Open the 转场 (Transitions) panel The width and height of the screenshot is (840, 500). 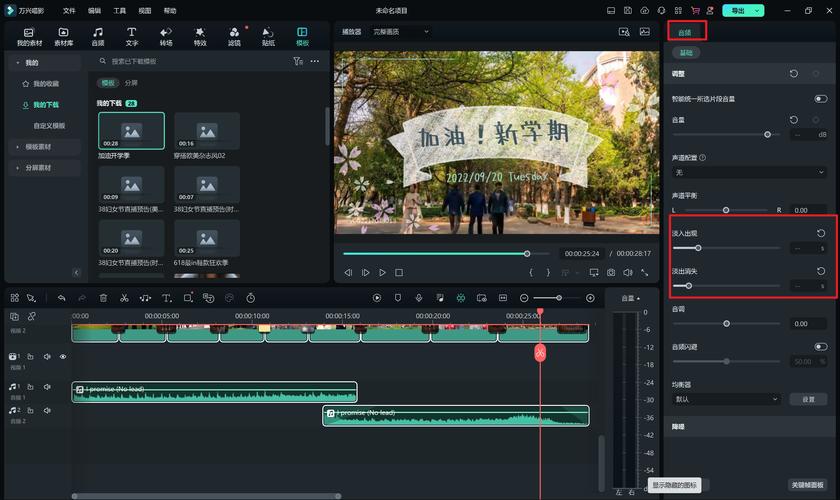(x=166, y=37)
